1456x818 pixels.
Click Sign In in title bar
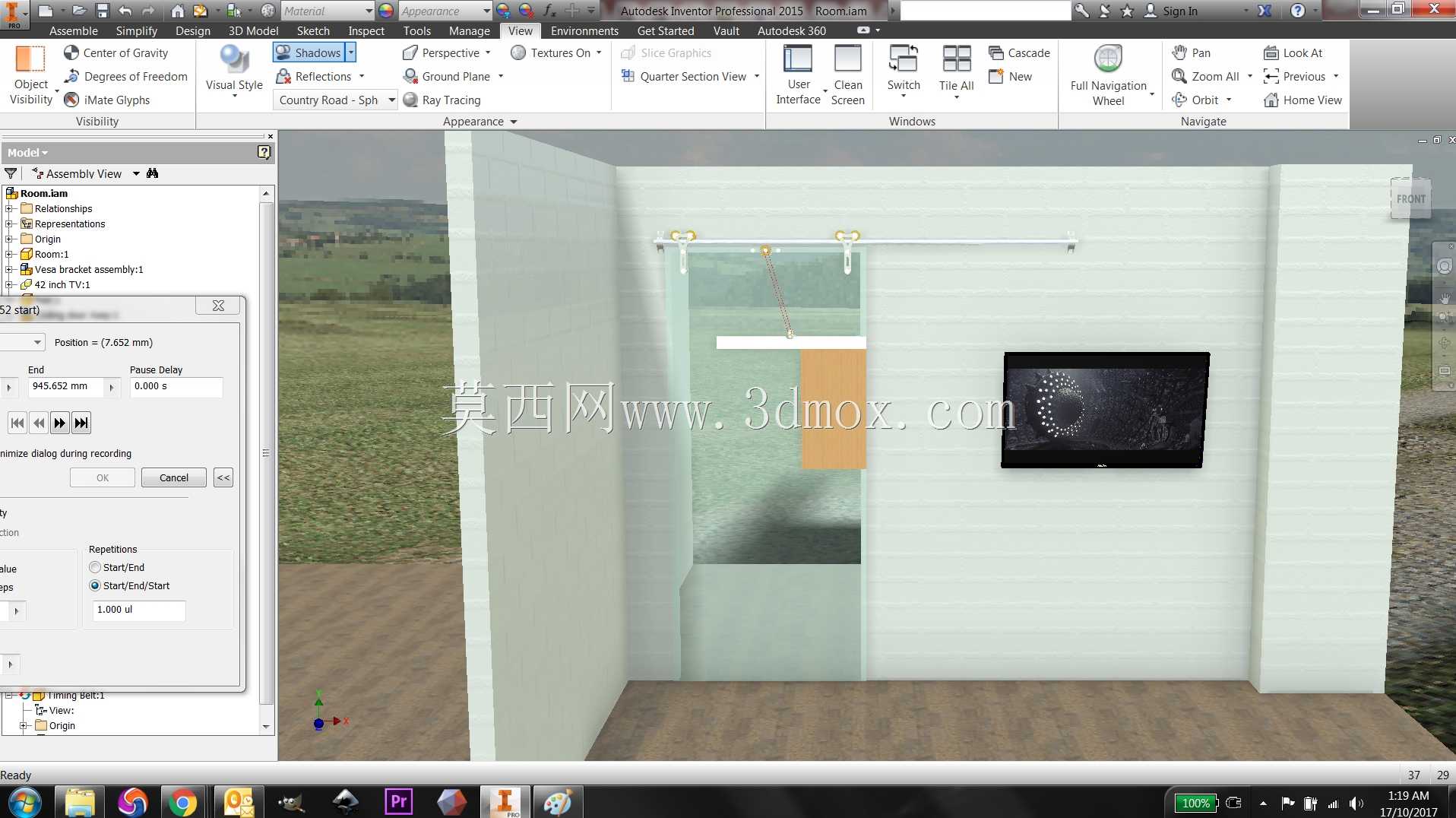coord(1171,11)
